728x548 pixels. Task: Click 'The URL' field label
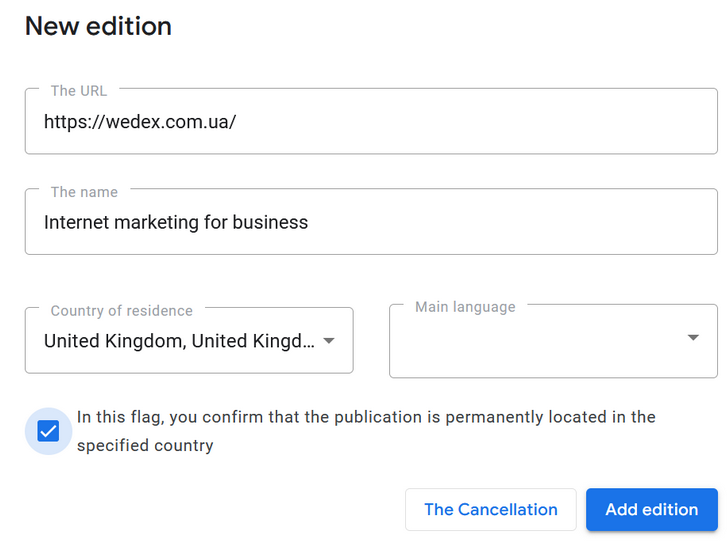(x=79, y=91)
